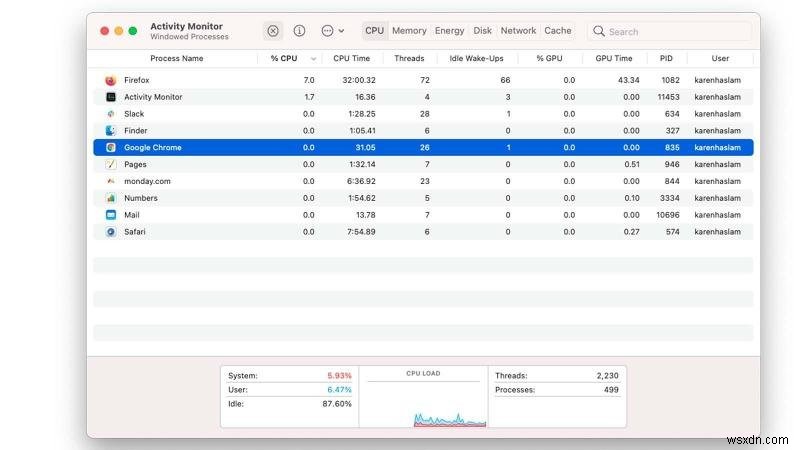Image resolution: width=800 pixels, height=450 pixels.
Task: Click the Activity Monitor app icon in list
Action: tap(111, 97)
